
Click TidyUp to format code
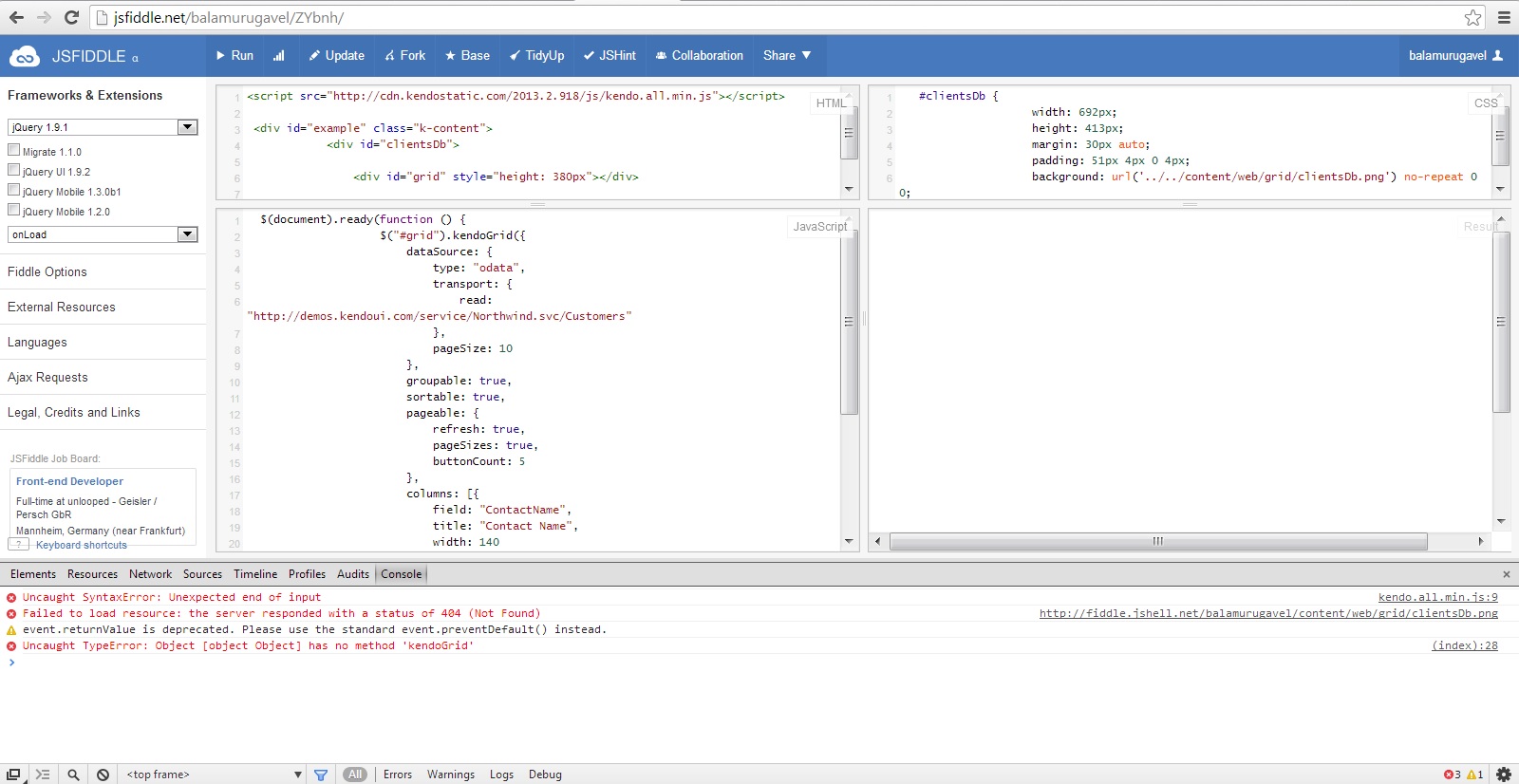(x=536, y=56)
